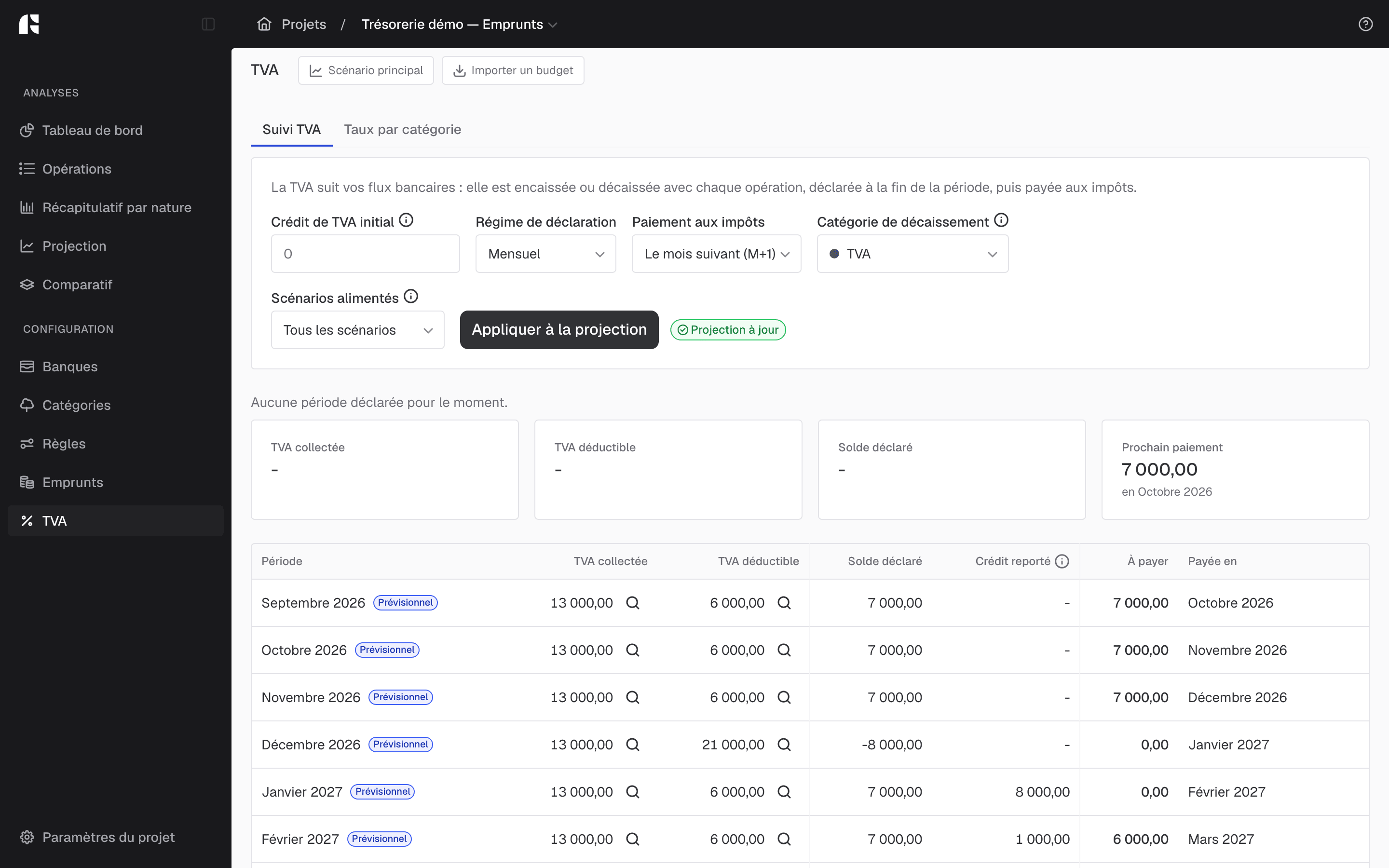Inspect TVA déductible for Février 2027

click(784, 839)
